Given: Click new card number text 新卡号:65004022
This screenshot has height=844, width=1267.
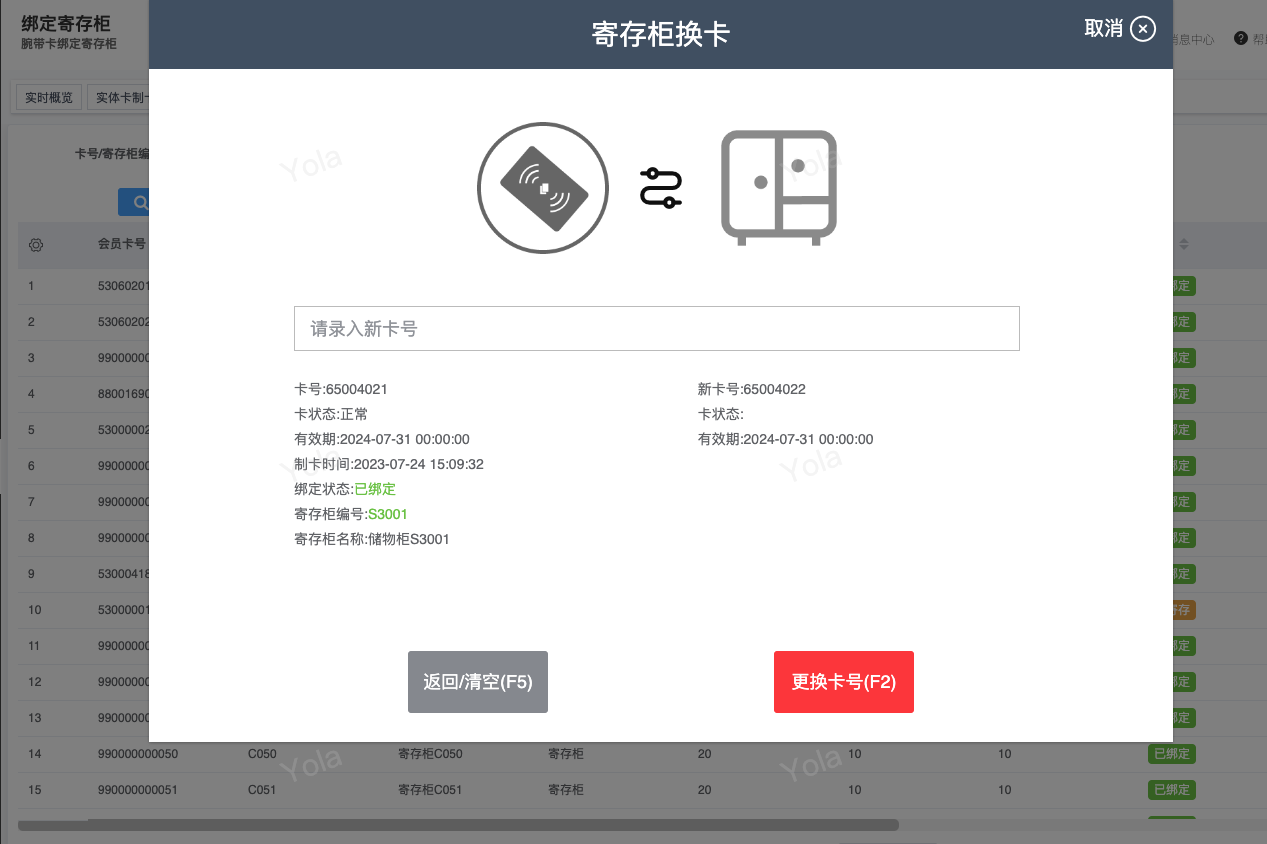Looking at the screenshot, I should point(752,389).
